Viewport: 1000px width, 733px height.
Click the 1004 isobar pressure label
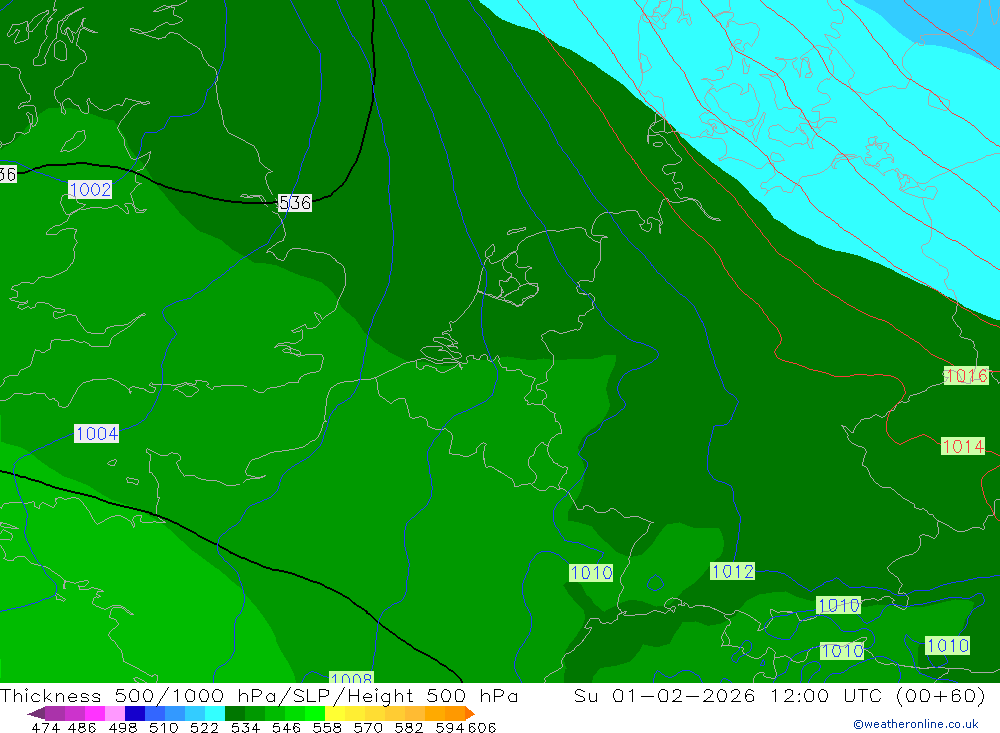point(96,434)
